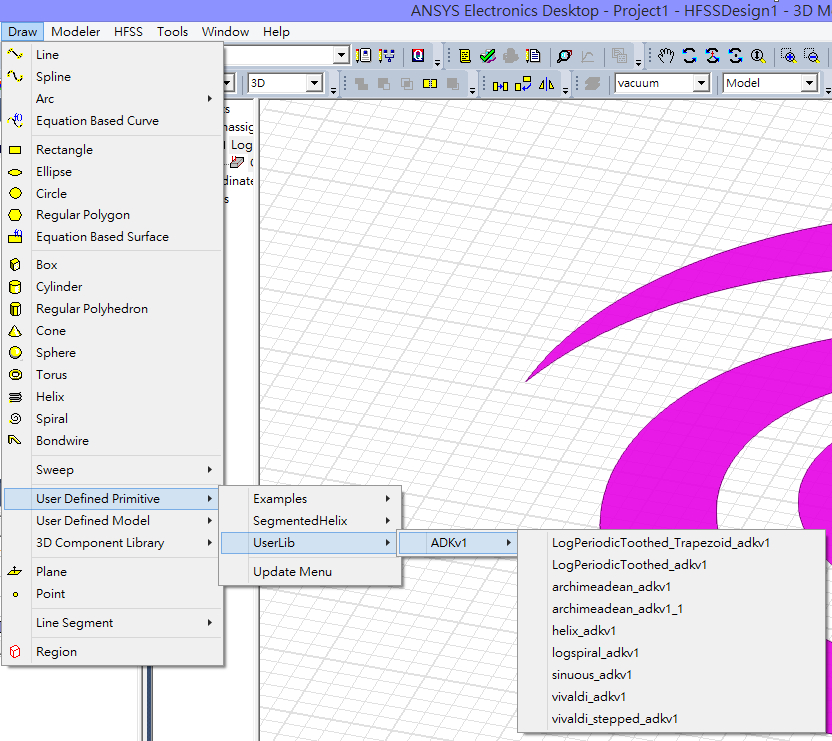Viewport: 832px width, 741px height.
Task: Choose LogPeriodicToothed_Trapezoid_adkv1
Action: [x=672, y=542]
